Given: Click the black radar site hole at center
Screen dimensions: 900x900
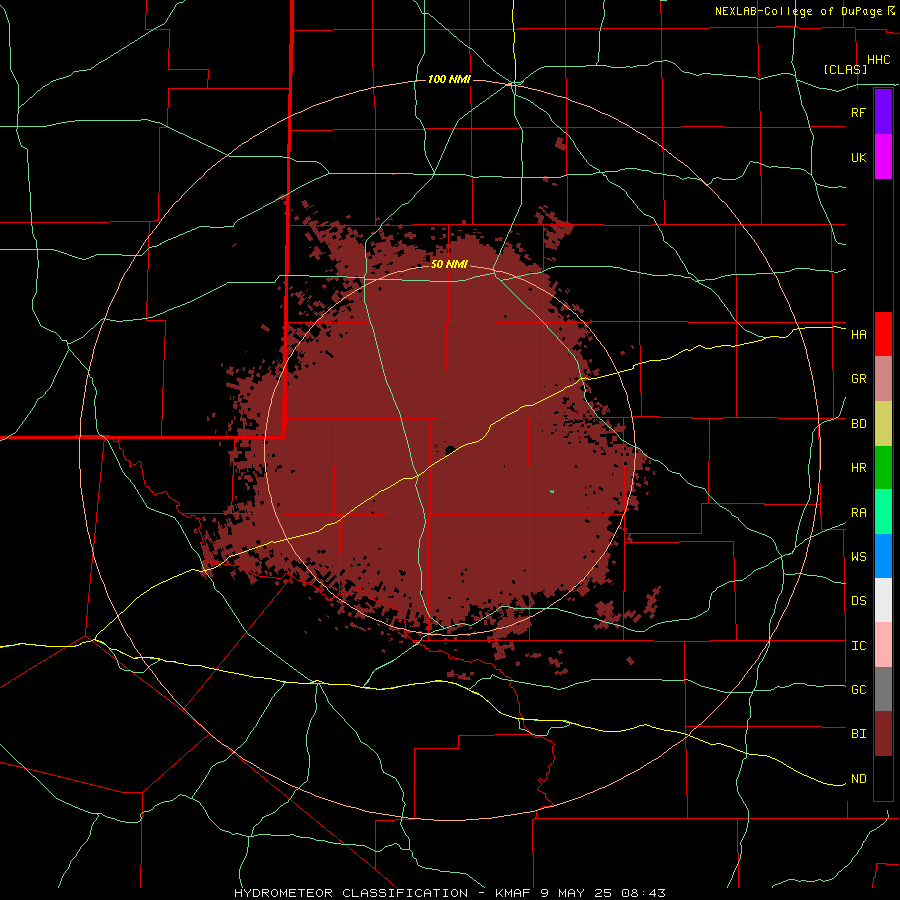Looking at the screenshot, I should click(450, 449).
